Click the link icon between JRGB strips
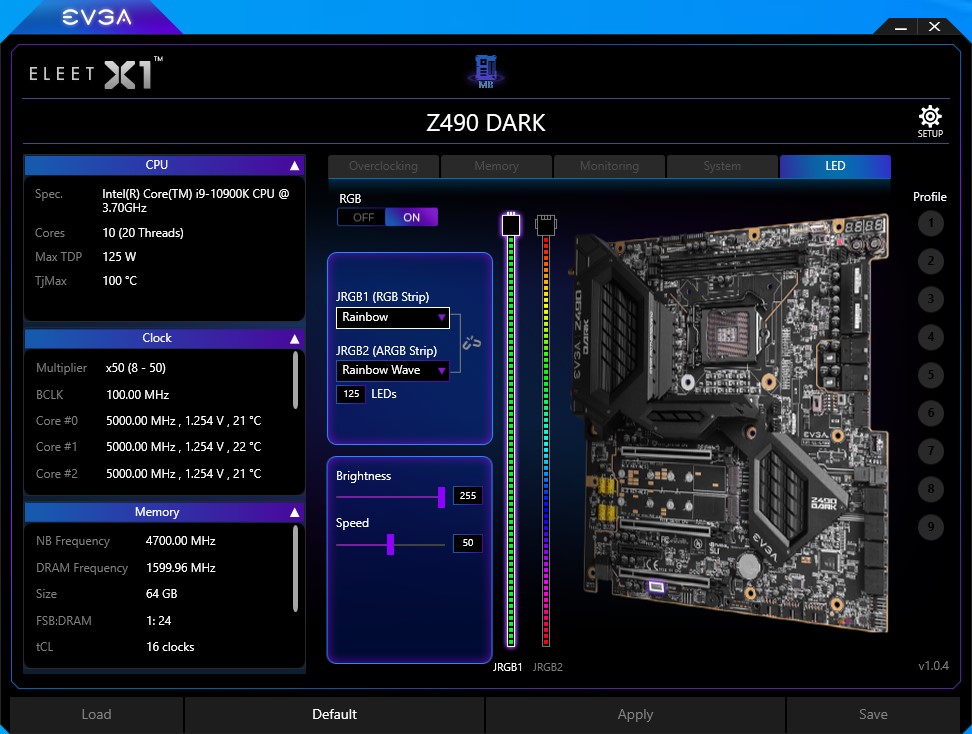Screen dimensions: 972x734 click(471, 342)
